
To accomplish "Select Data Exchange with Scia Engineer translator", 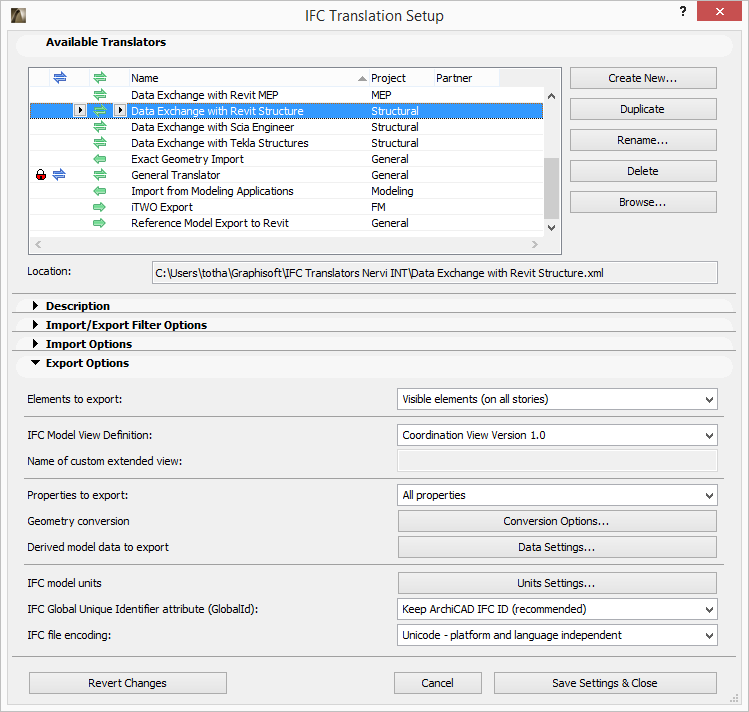I will point(287,127).
